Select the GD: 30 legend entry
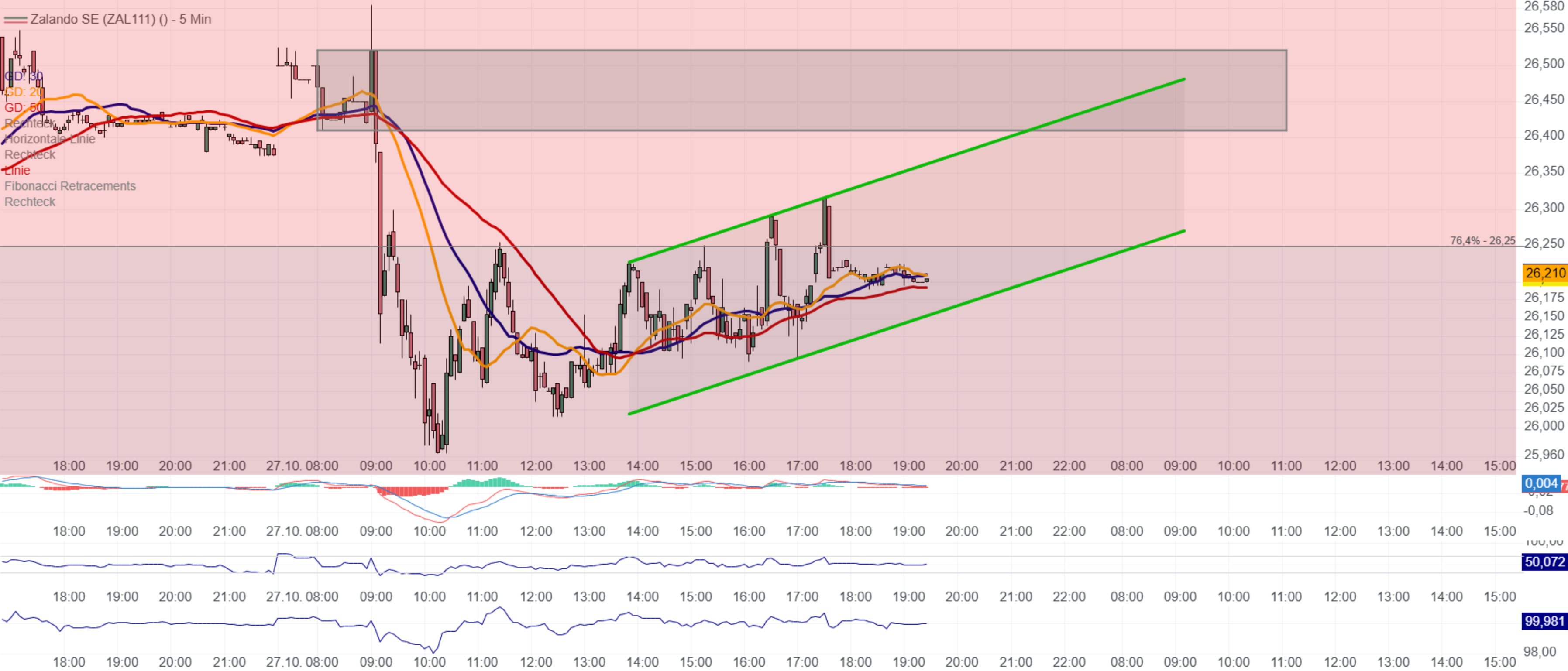 click(23, 76)
